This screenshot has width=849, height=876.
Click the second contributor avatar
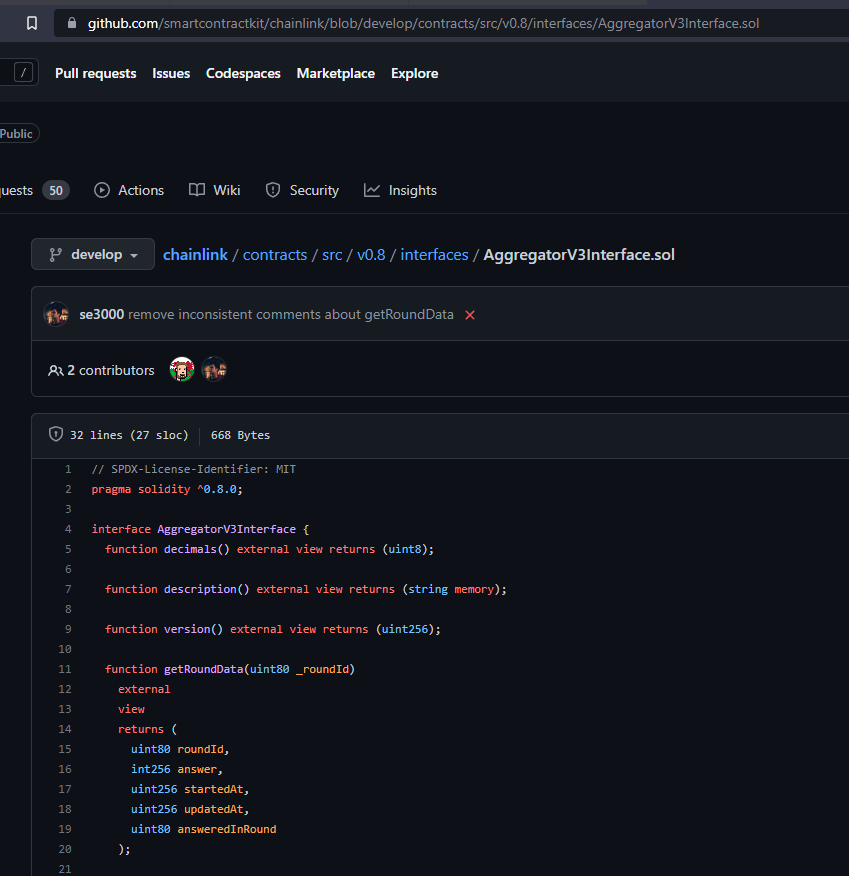click(x=214, y=369)
